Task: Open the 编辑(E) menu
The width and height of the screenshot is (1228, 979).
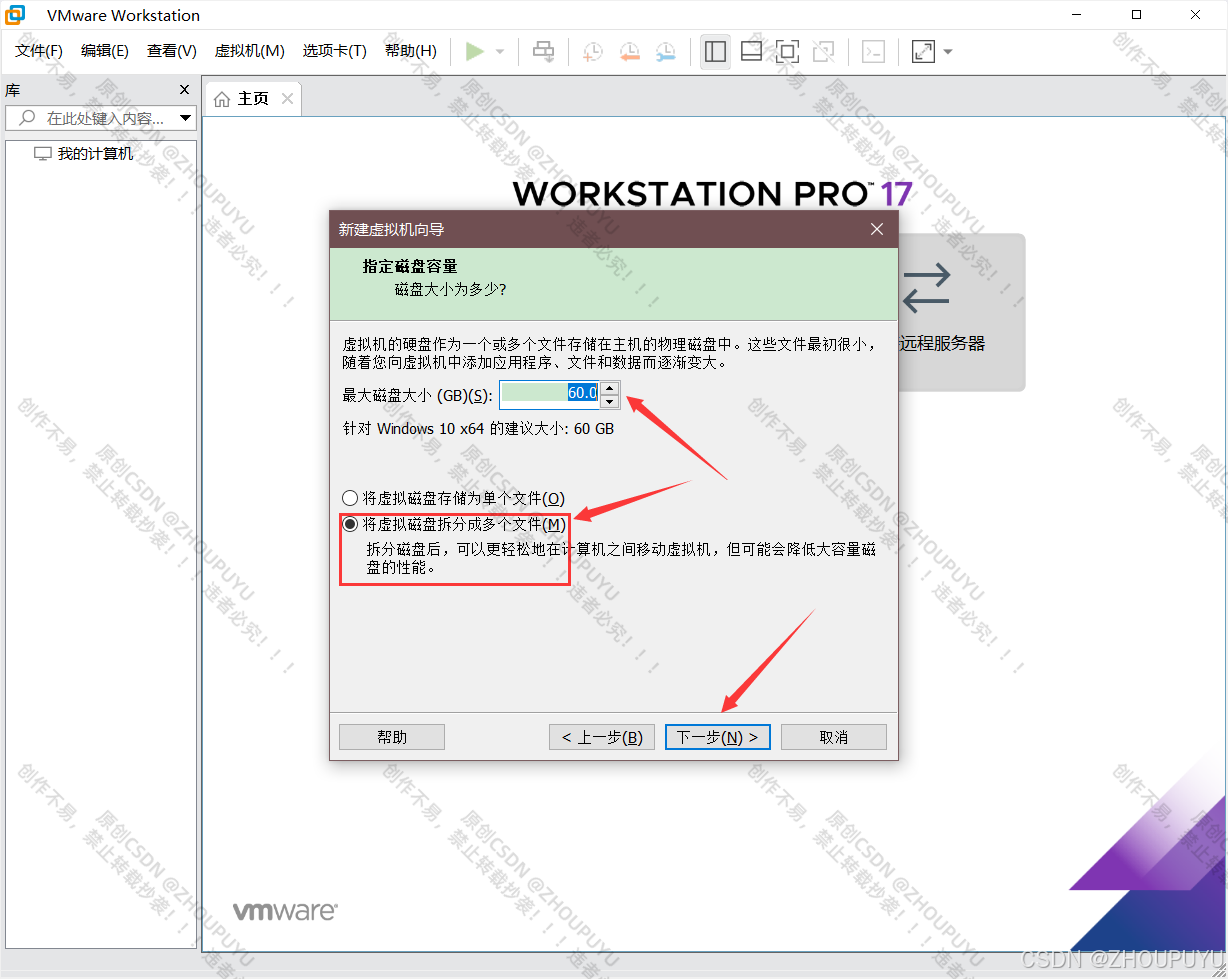Action: click(x=105, y=51)
